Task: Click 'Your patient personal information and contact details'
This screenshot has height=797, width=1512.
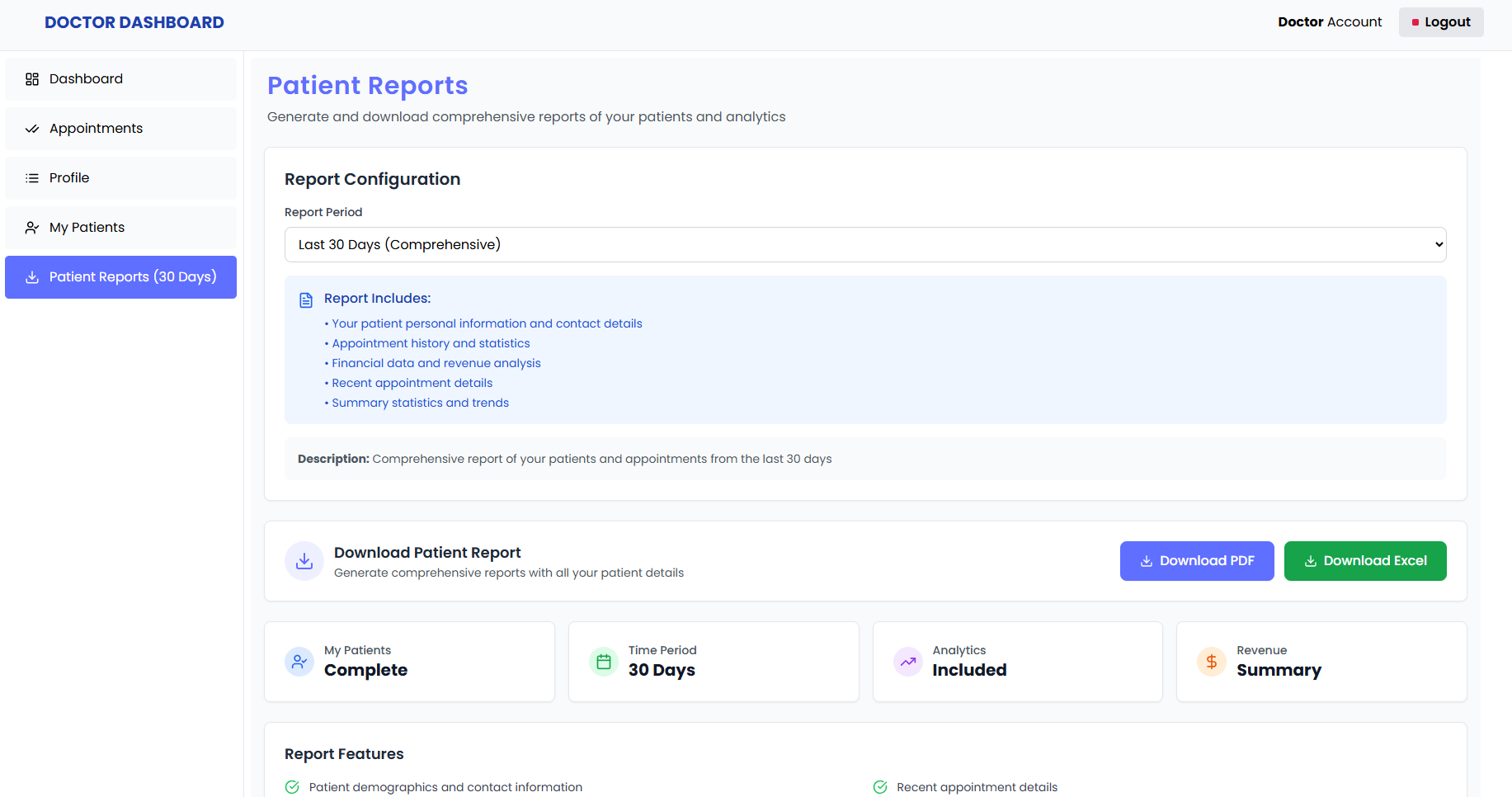Action: click(x=487, y=323)
